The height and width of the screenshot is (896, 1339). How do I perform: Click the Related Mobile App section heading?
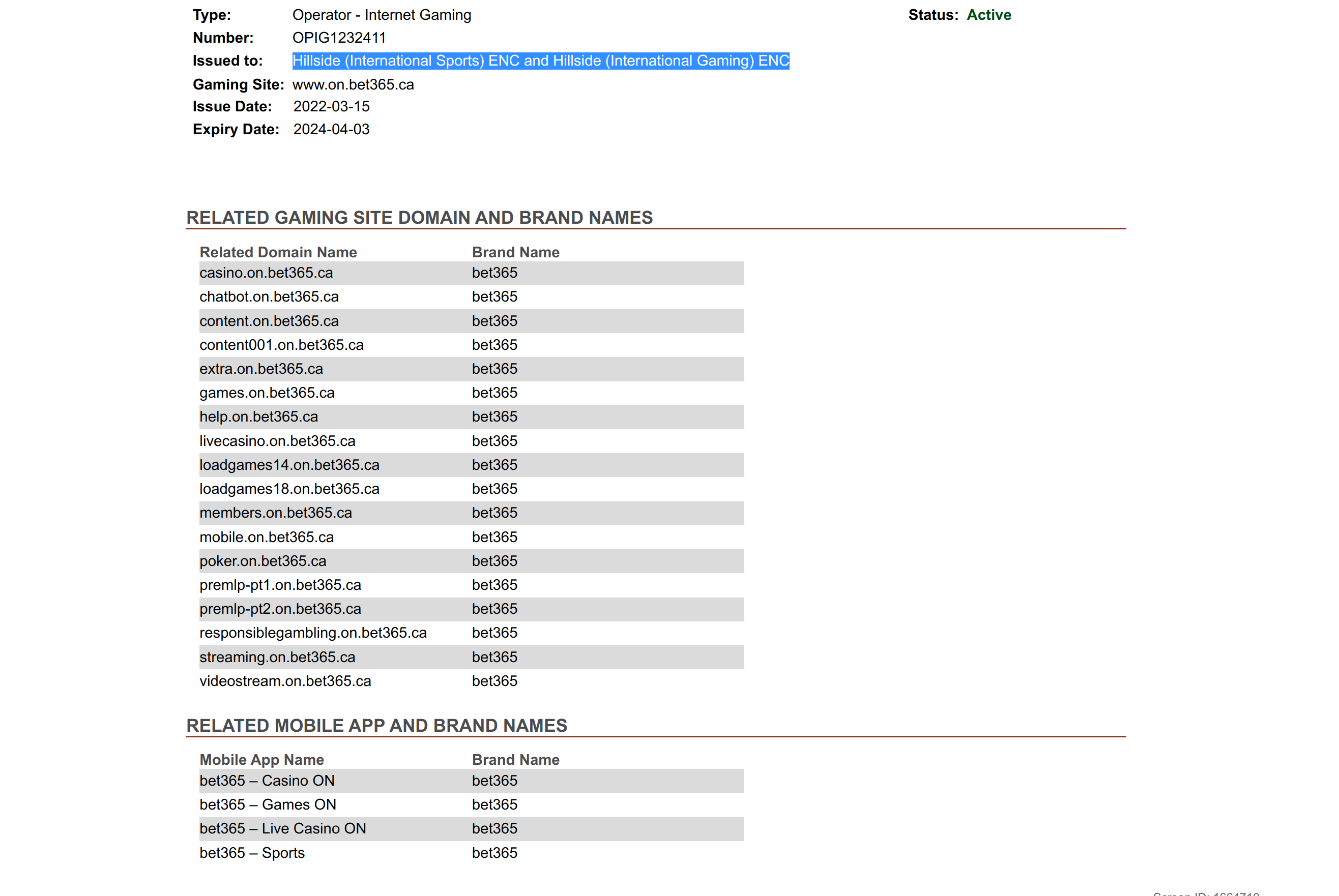[x=376, y=725]
